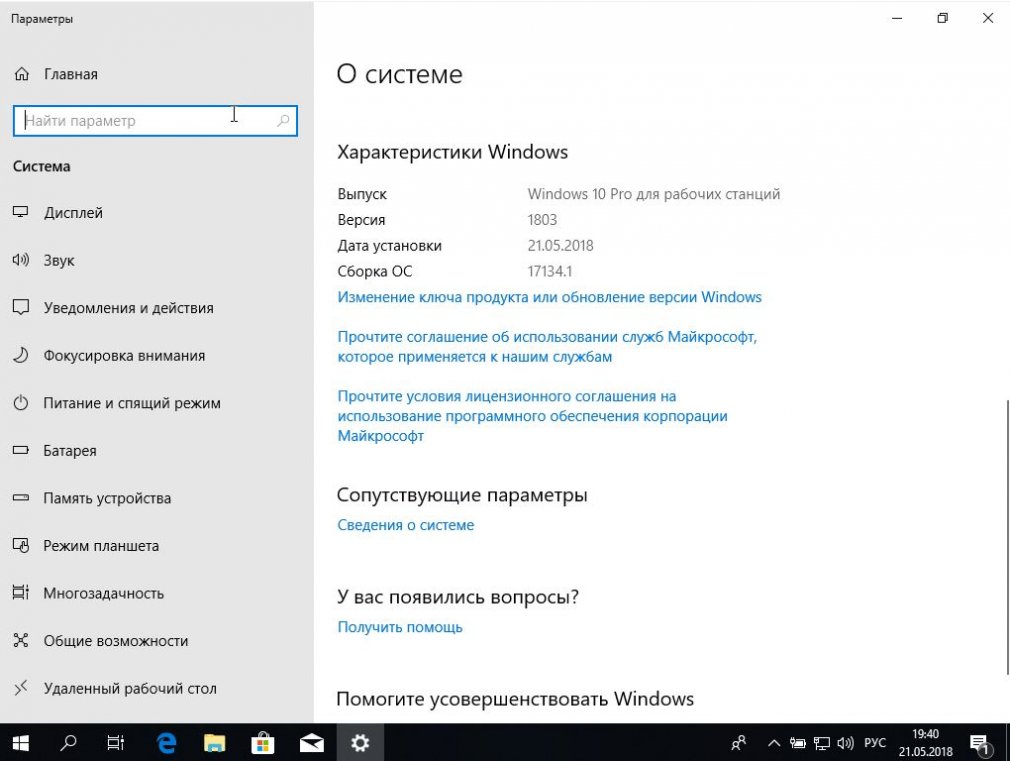
Task: Click link Изменение ключа продукта или обновление версии
Action: 549,297
